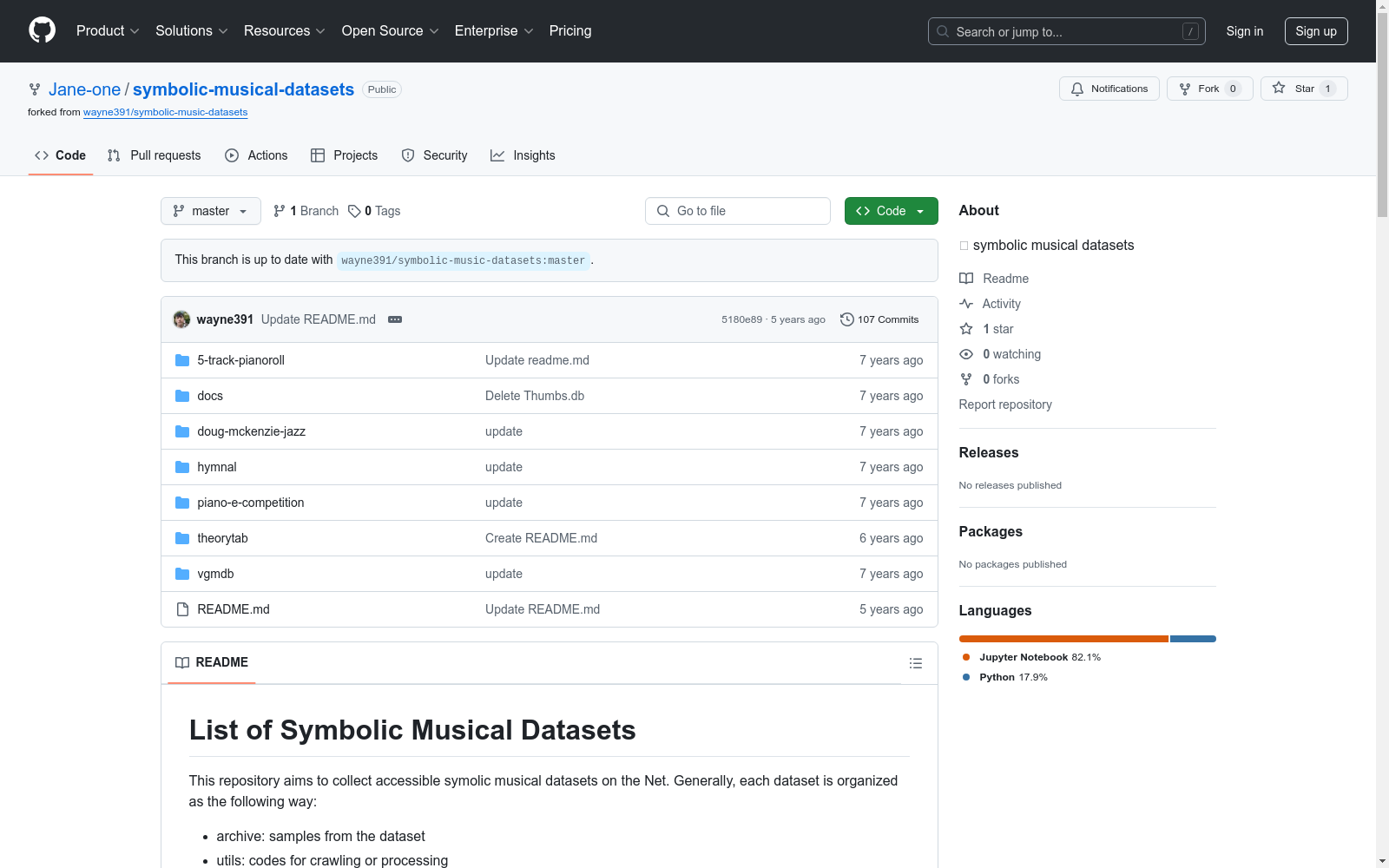Open the wayne391/symbolic-music-datasets fork source link
The image size is (1389, 868).
pyautogui.click(x=166, y=112)
